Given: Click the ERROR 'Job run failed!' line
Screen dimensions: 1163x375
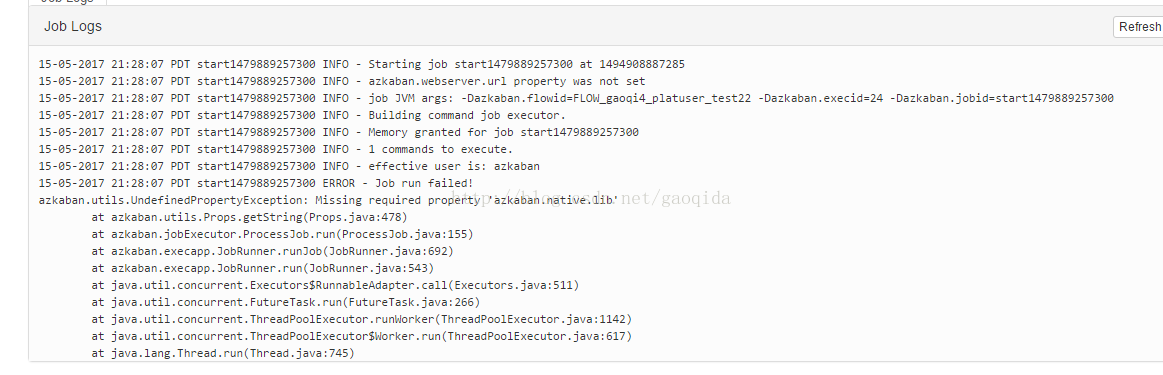Looking at the screenshot, I should 256,184.
